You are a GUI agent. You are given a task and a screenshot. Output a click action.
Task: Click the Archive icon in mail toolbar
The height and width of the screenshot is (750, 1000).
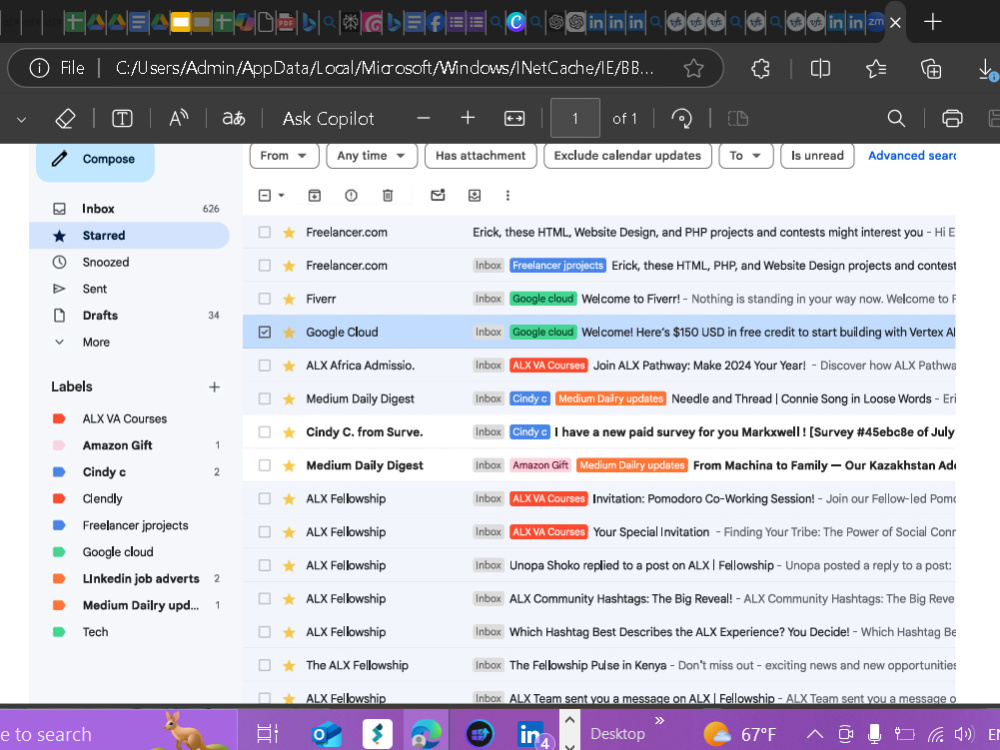coord(314,196)
